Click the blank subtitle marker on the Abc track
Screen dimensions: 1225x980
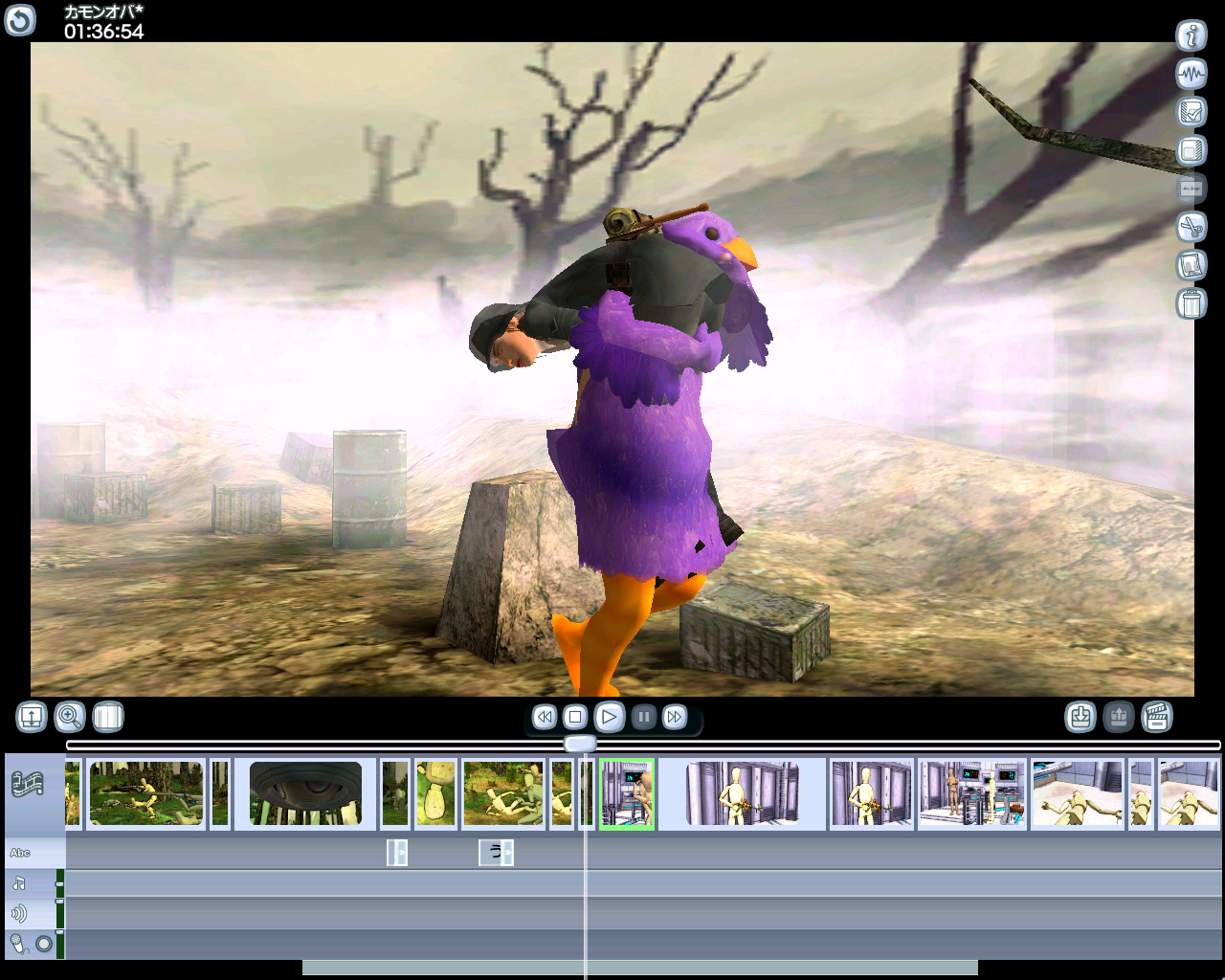coord(397,853)
